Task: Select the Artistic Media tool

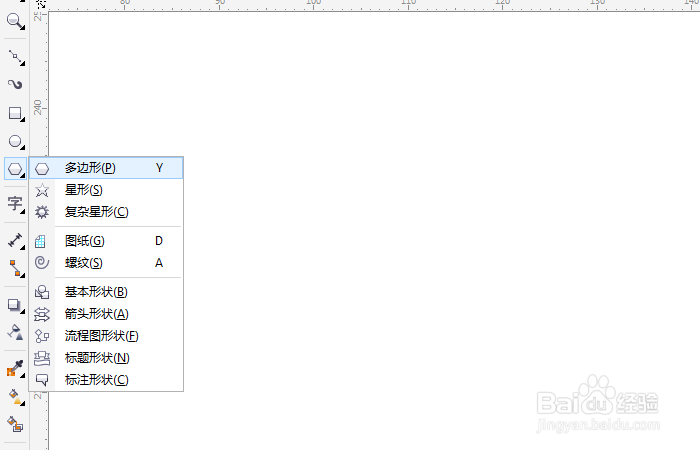Action: [x=15, y=85]
